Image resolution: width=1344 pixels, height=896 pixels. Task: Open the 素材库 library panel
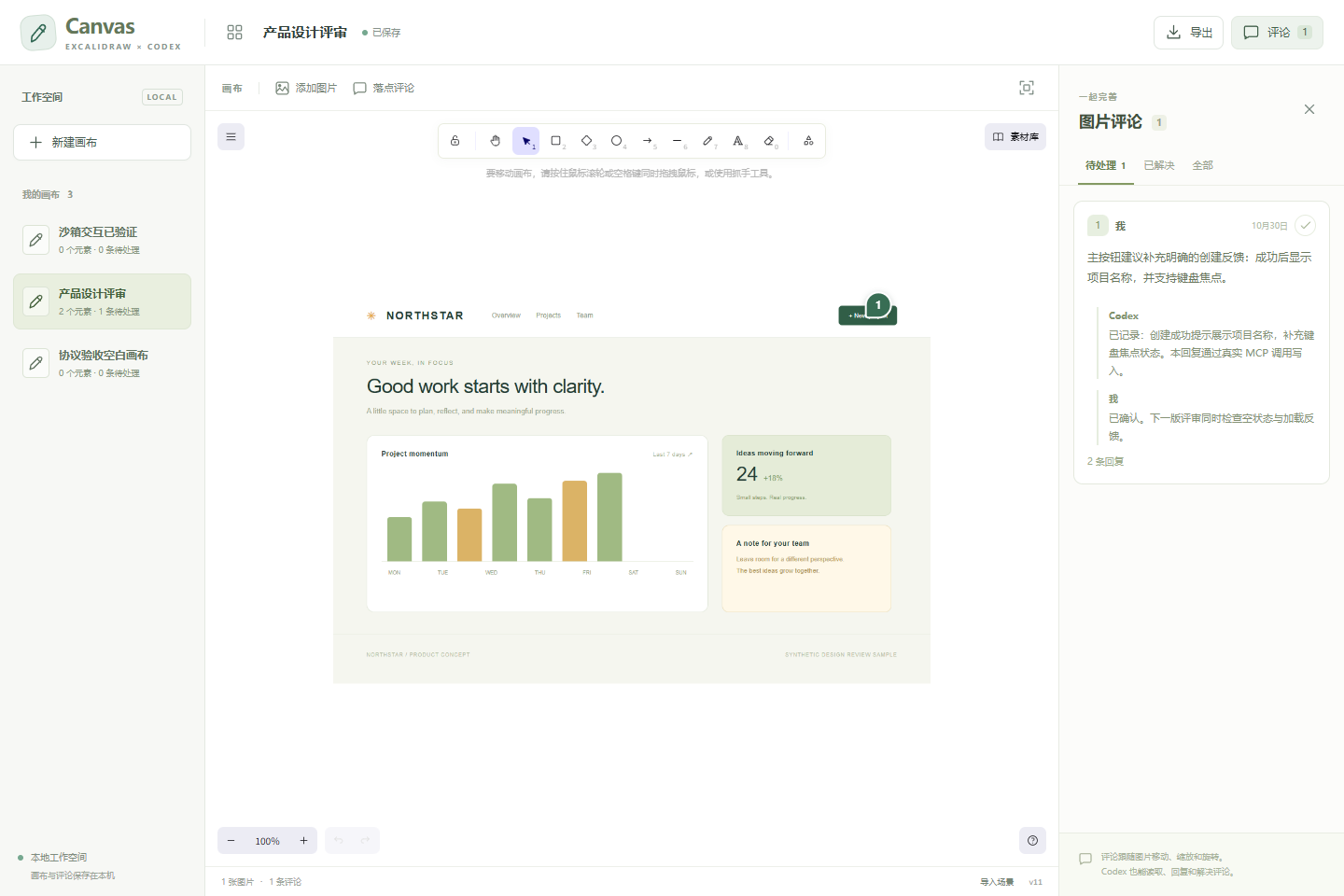pyautogui.click(x=1015, y=137)
